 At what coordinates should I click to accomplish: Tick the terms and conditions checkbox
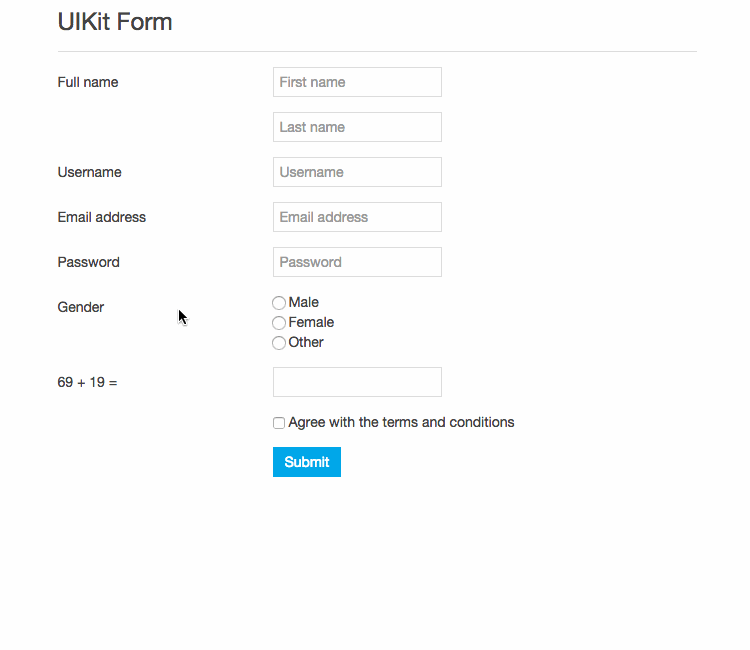(x=279, y=423)
